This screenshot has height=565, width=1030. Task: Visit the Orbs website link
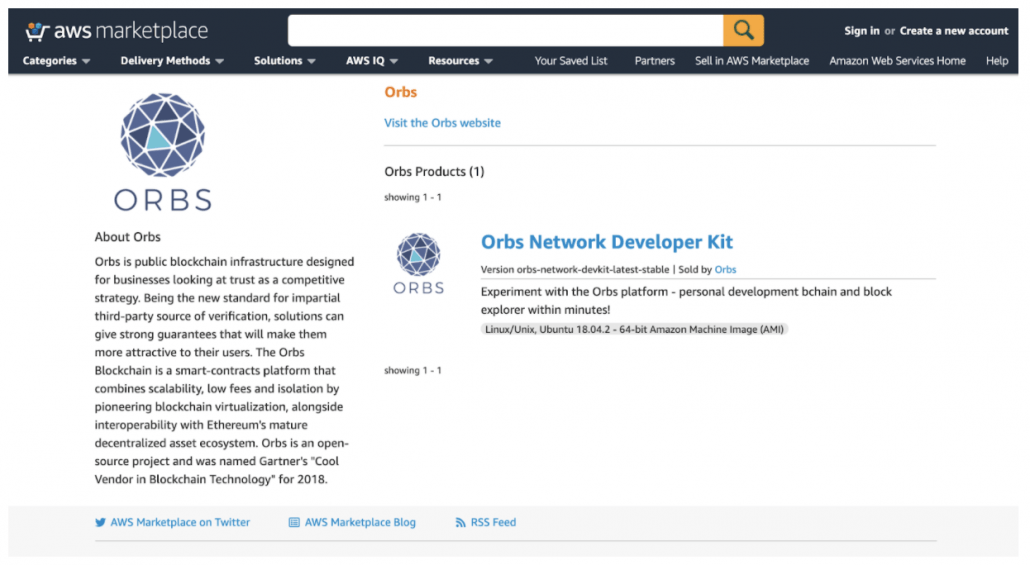pos(442,123)
